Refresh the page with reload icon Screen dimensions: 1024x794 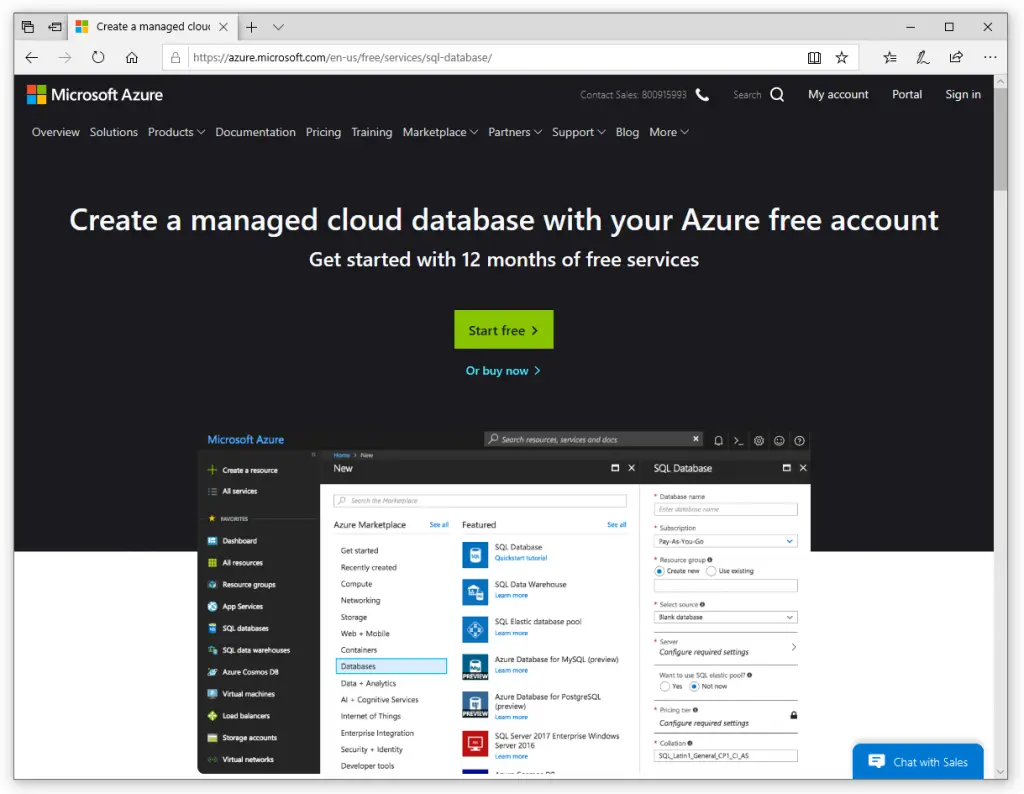tap(98, 57)
